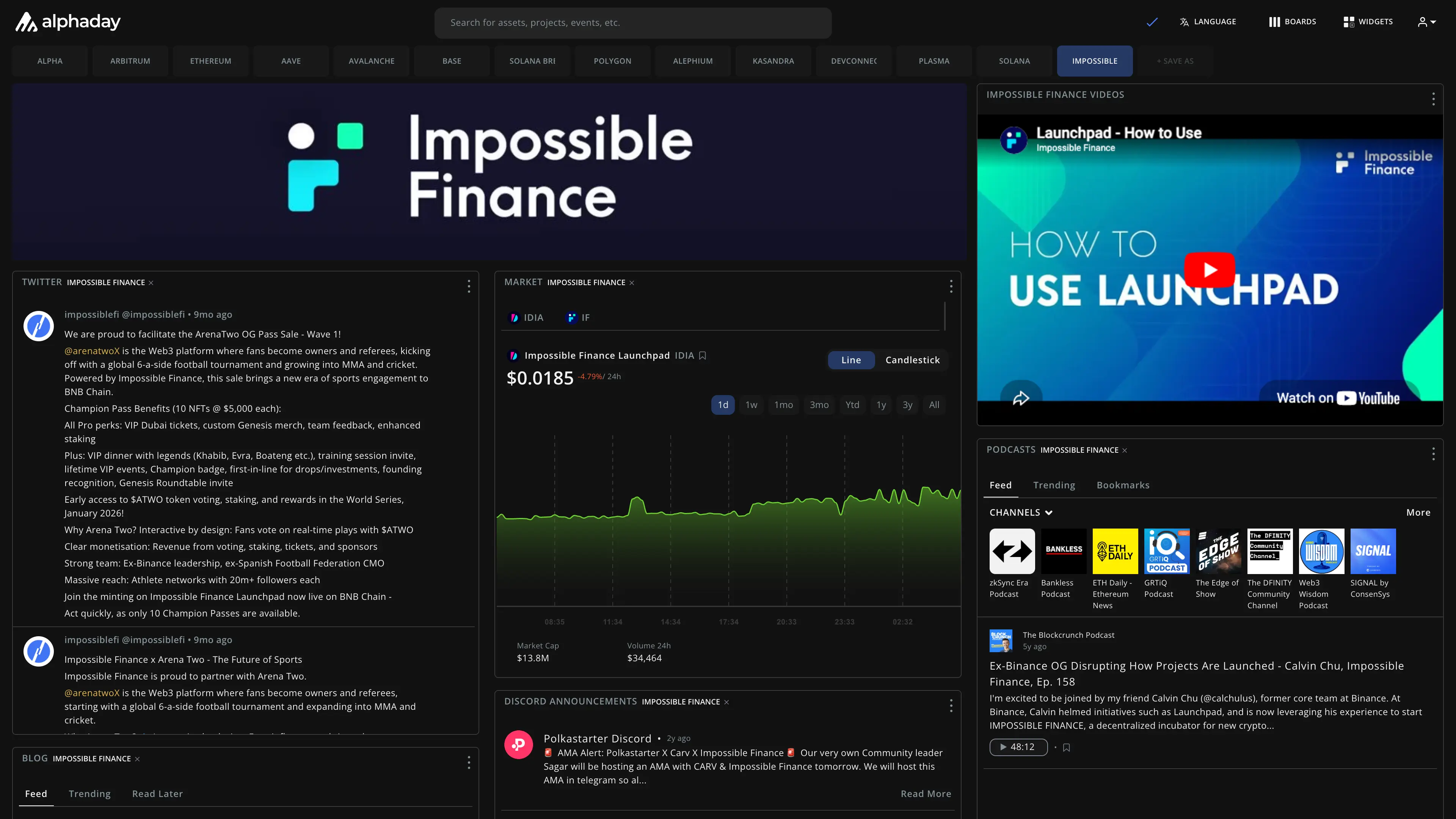This screenshot has height=819, width=1456.
Task: Switch to the Kasandra board tab
Action: (x=773, y=61)
